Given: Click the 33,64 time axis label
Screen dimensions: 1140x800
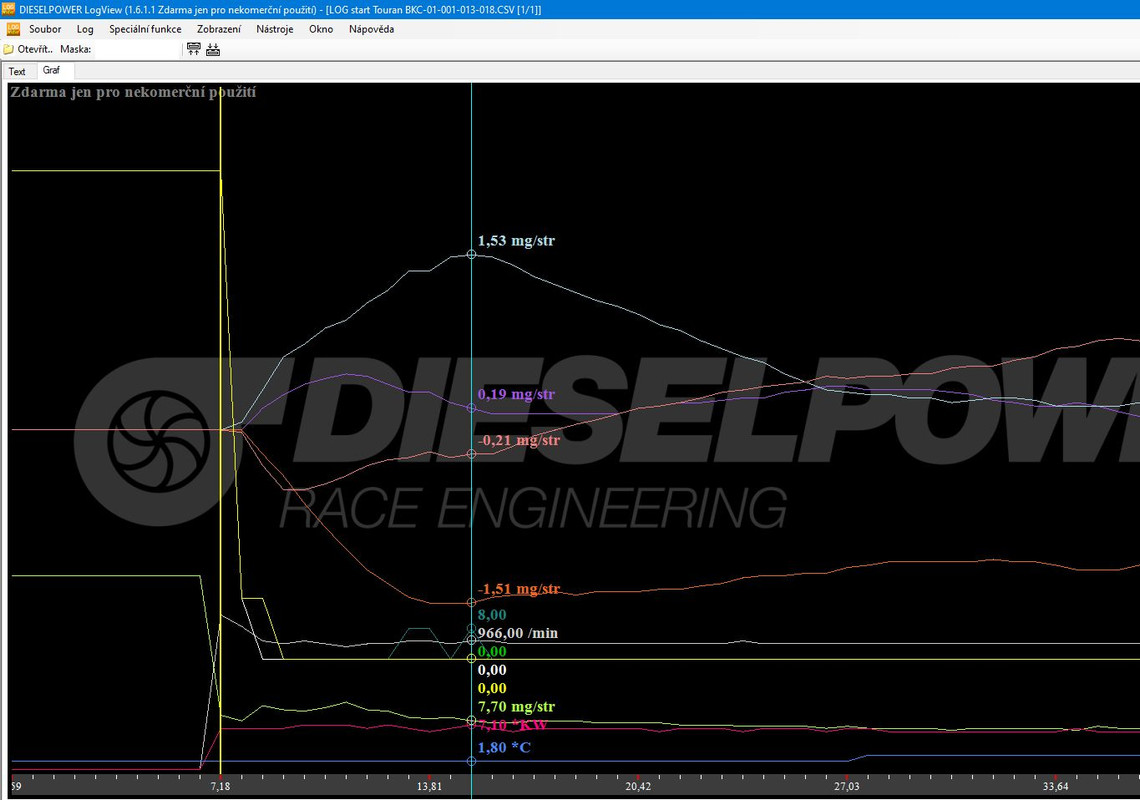Looking at the screenshot, I should [1055, 787].
